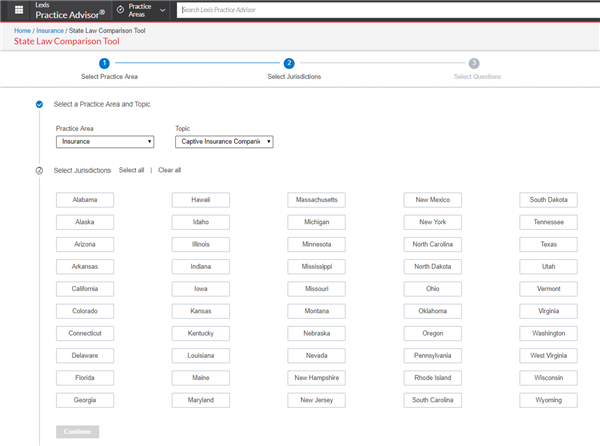
Task: Expand the Practice Areas chevron
Action: point(163,10)
